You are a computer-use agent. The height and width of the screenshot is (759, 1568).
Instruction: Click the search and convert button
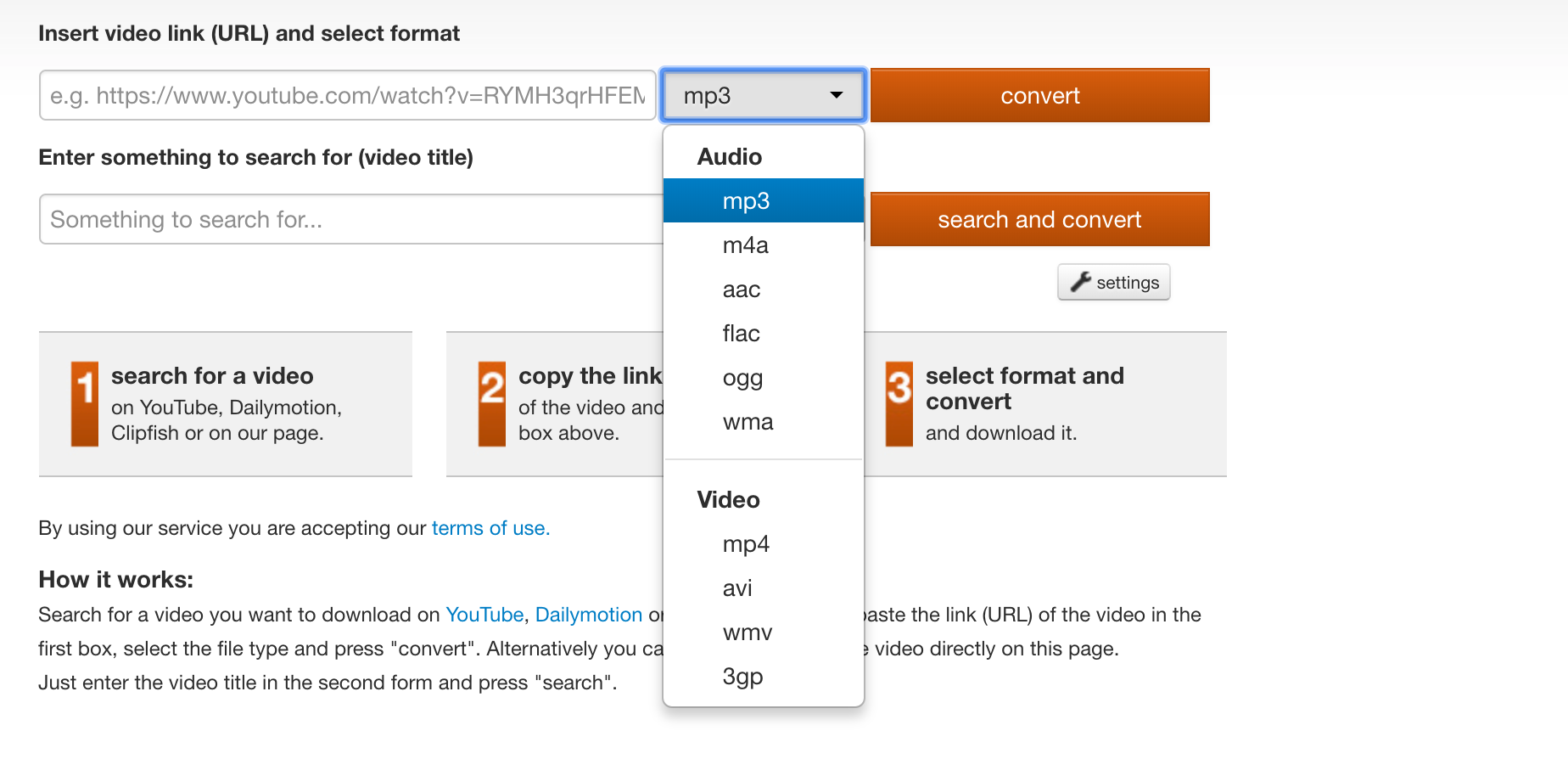[x=1039, y=219]
